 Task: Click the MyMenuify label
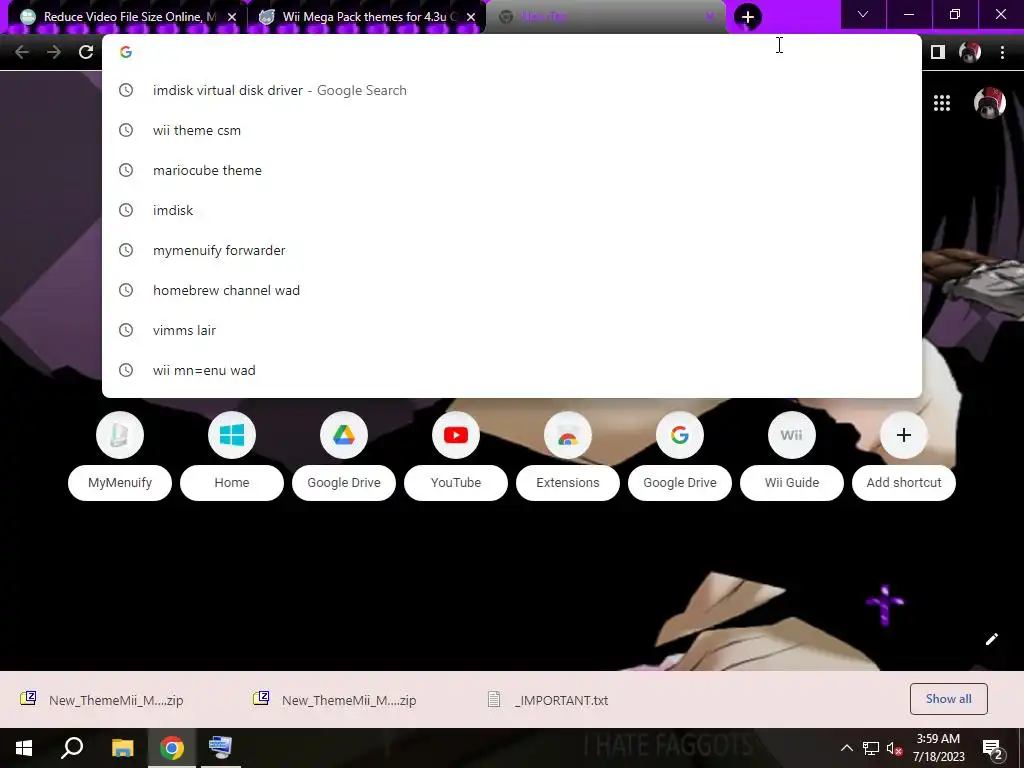120,483
